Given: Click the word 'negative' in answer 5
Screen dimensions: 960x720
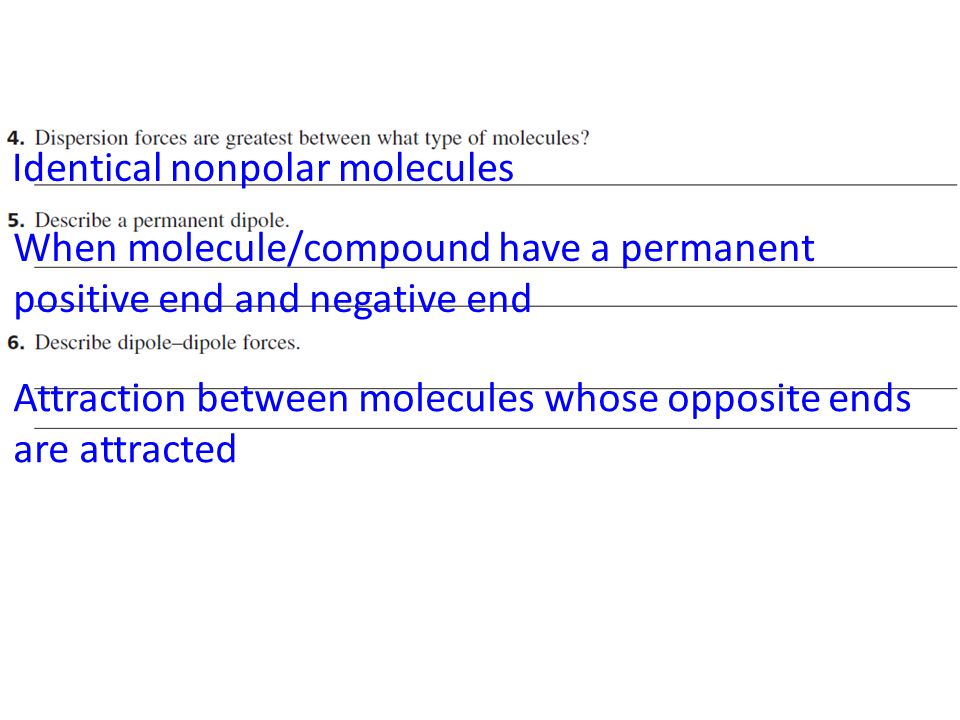Looking at the screenshot, I should 383,300.
